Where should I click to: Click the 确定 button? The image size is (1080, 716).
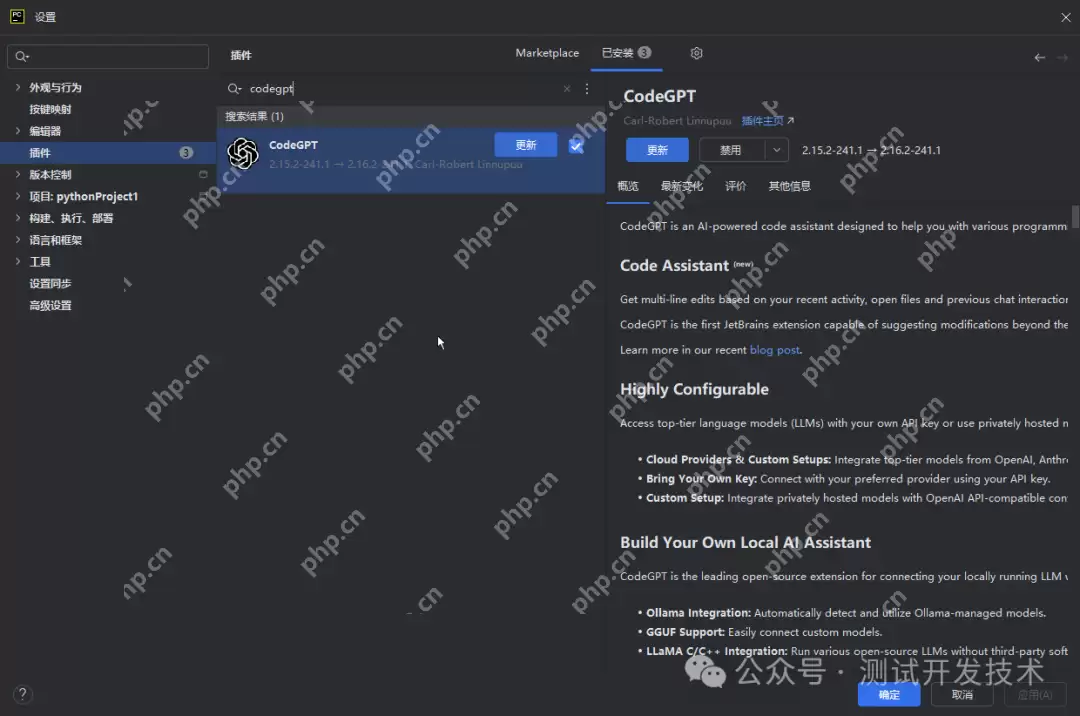(888, 695)
